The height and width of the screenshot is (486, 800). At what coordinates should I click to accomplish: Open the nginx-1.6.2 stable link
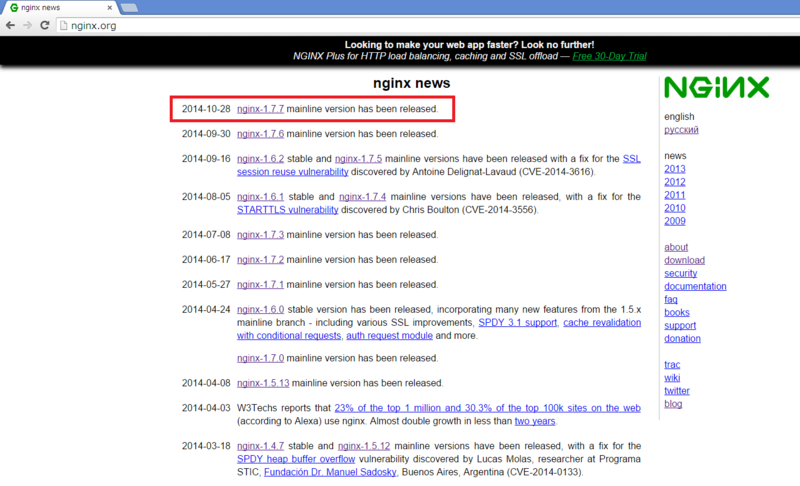[260, 159]
